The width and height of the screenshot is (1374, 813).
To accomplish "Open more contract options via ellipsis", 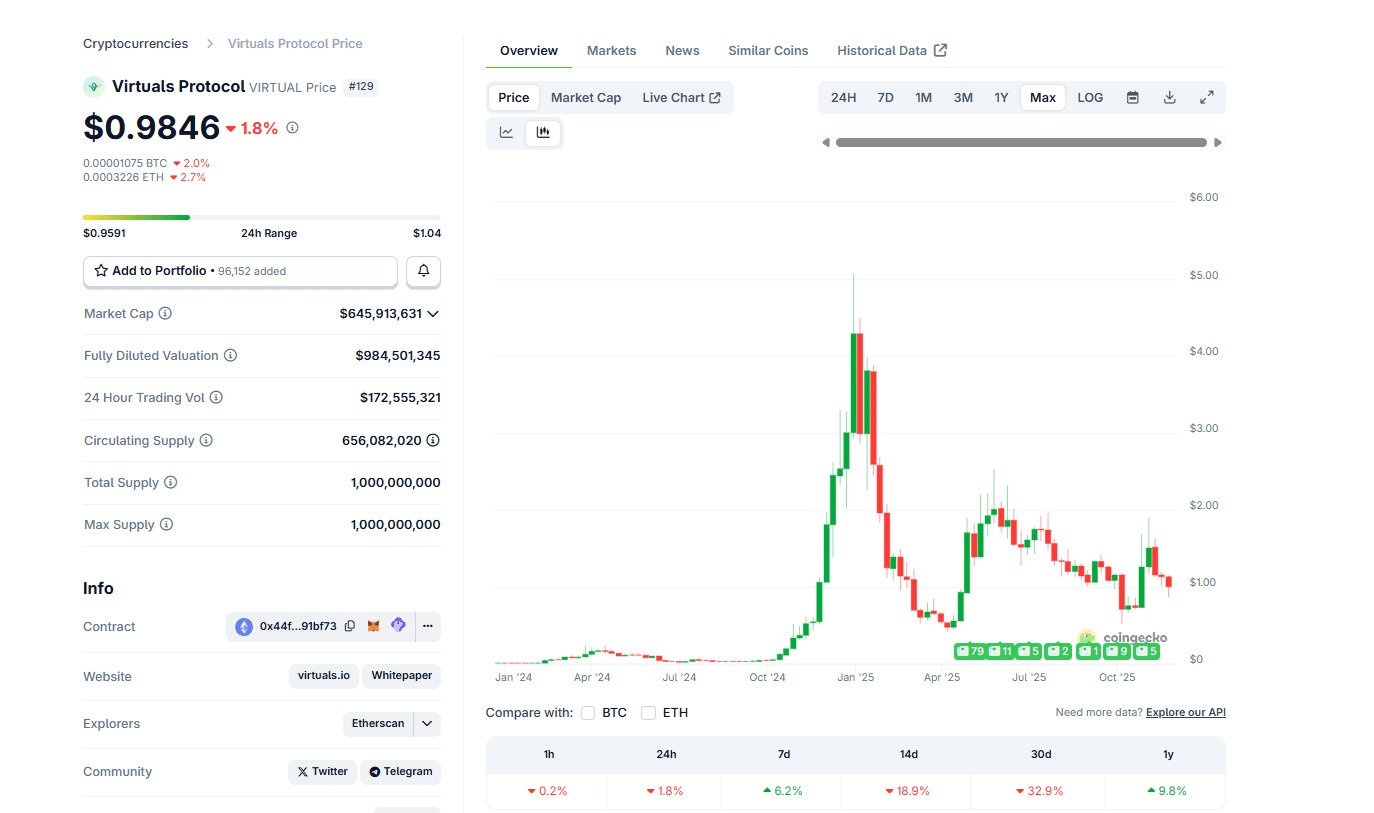I will tap(428, 625).
